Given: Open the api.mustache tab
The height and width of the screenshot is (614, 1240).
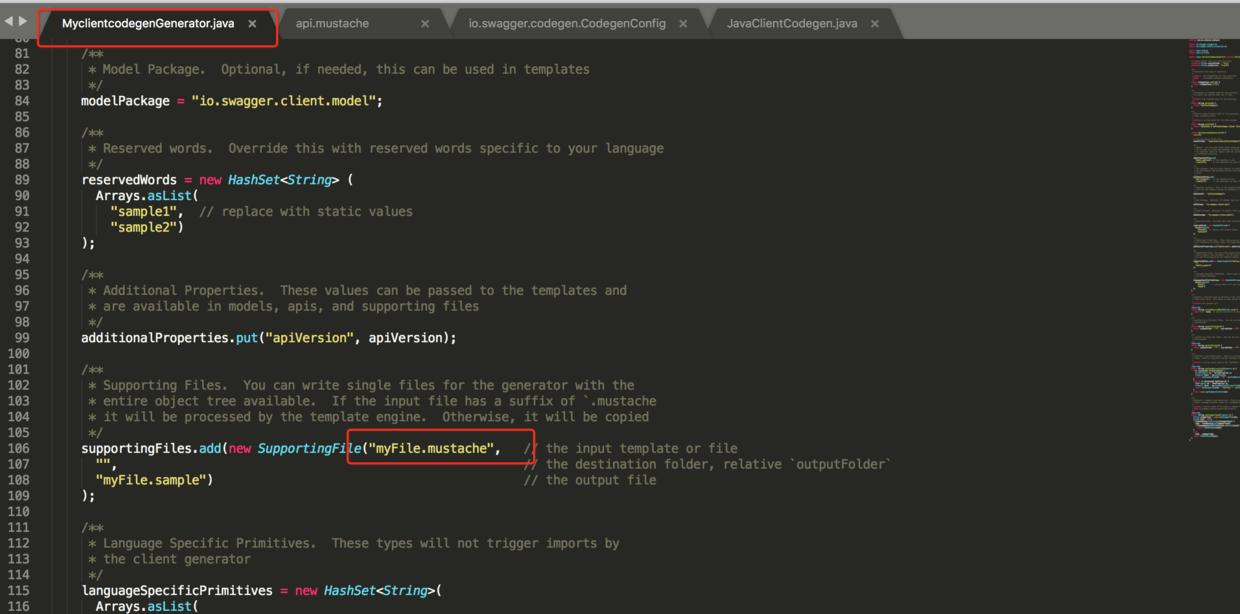Looking at the screenshot, I should 332,23.
